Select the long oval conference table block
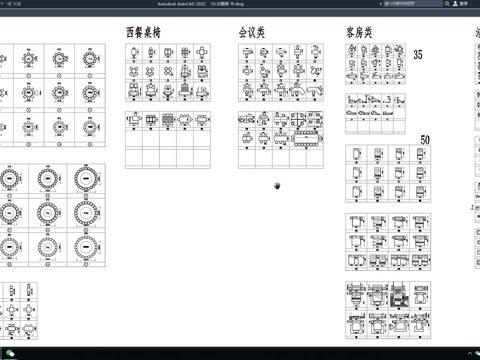Viewport: 480px width, 360px height. (307, 138)
